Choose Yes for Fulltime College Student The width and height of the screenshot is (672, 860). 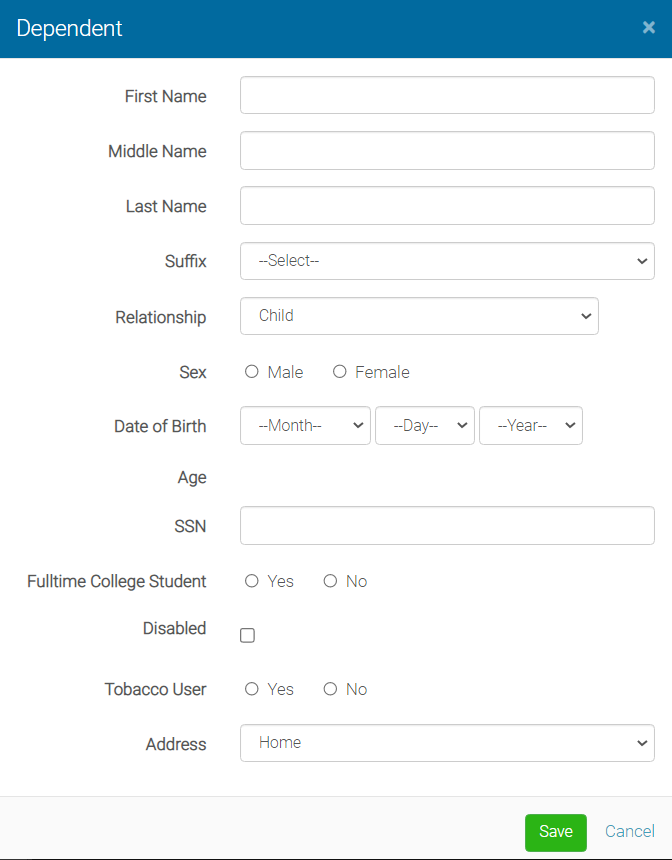tap(251, 581)
